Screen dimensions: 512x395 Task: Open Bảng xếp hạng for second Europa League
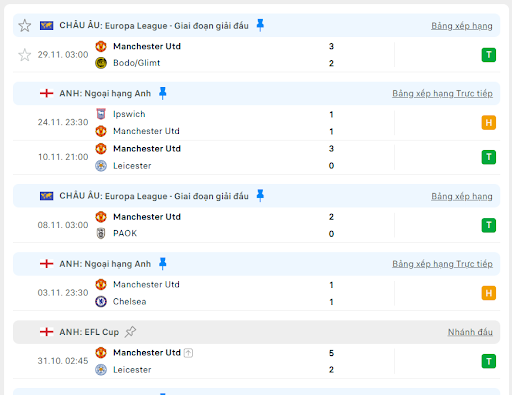pyautogui.click(x=462, y=196)
